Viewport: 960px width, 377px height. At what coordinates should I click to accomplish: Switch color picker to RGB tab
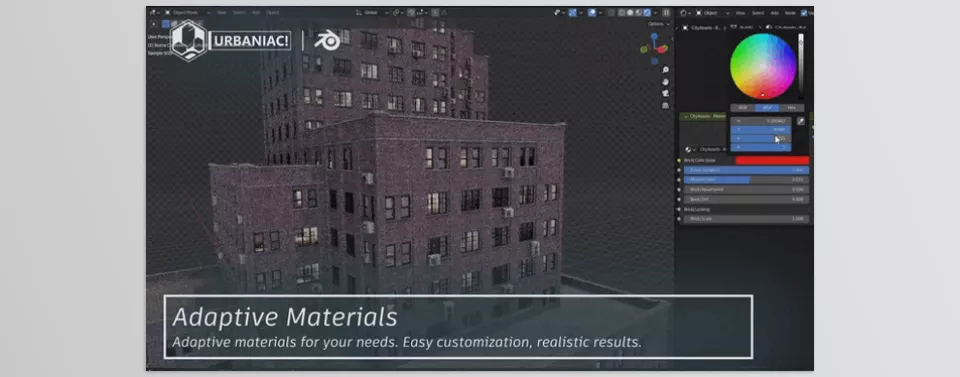coord(742,108)
